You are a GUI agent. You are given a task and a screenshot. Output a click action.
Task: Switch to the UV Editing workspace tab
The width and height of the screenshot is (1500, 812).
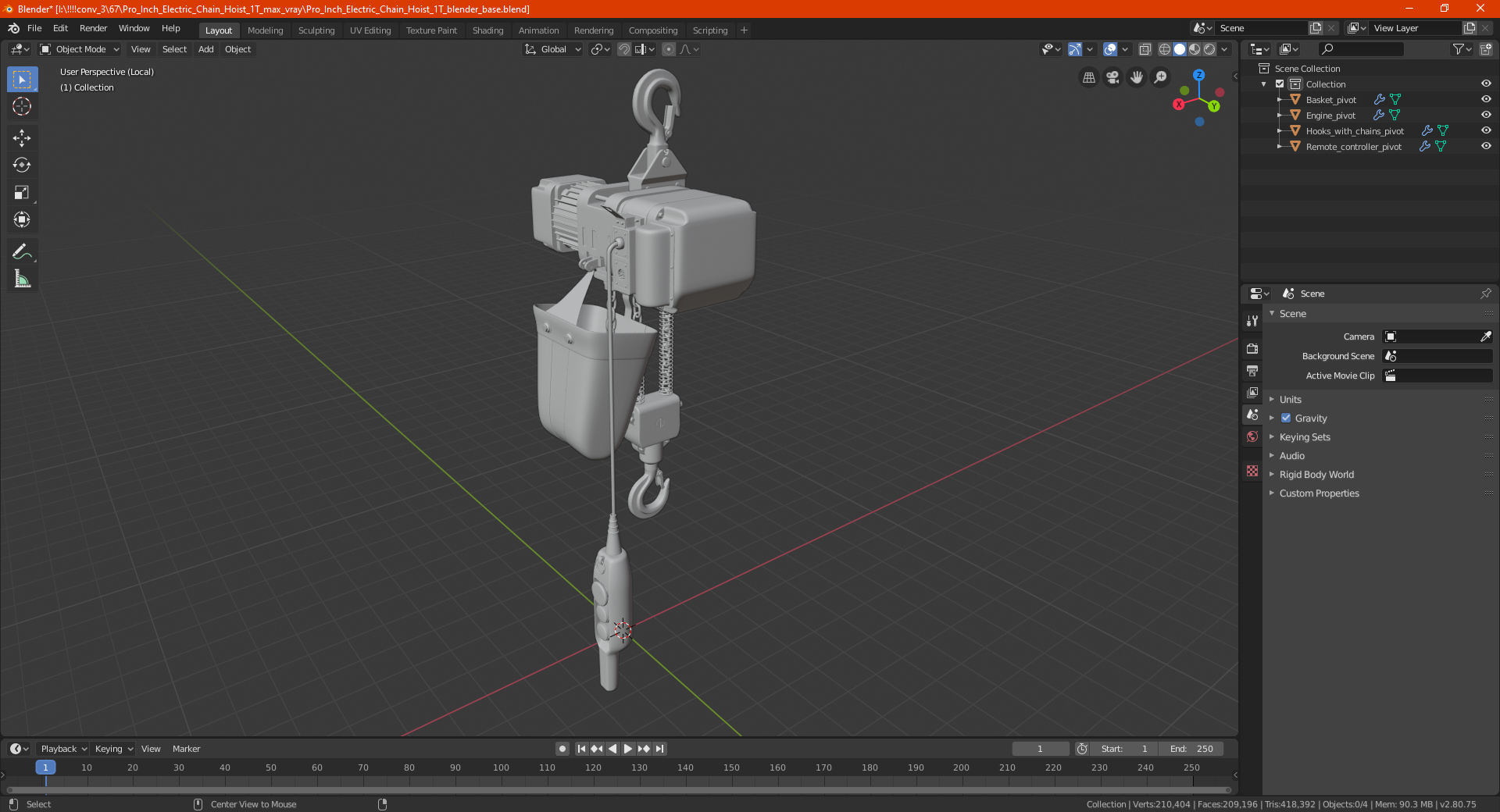(x=370, y=30)
